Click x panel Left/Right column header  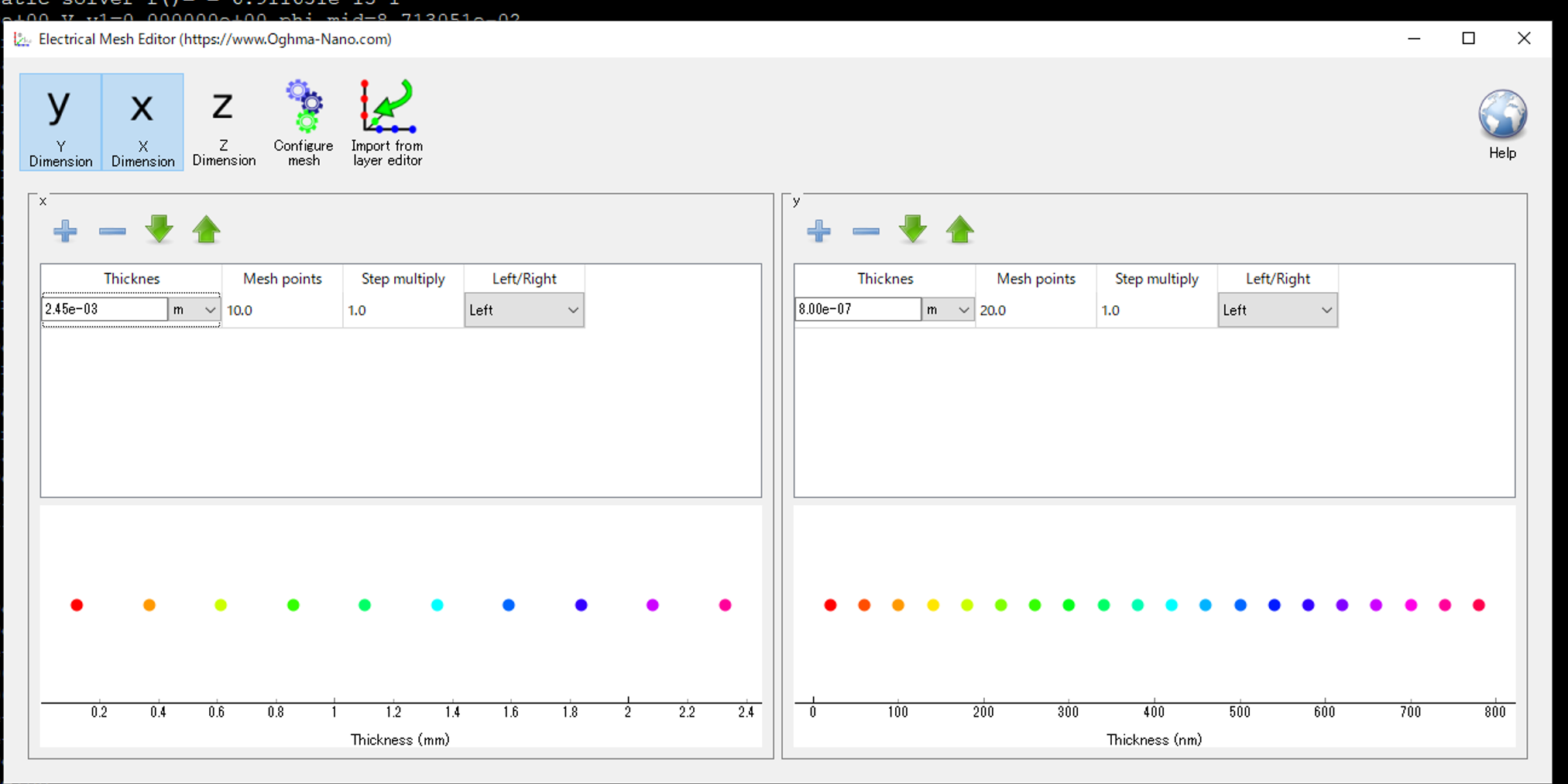point(524,279)
